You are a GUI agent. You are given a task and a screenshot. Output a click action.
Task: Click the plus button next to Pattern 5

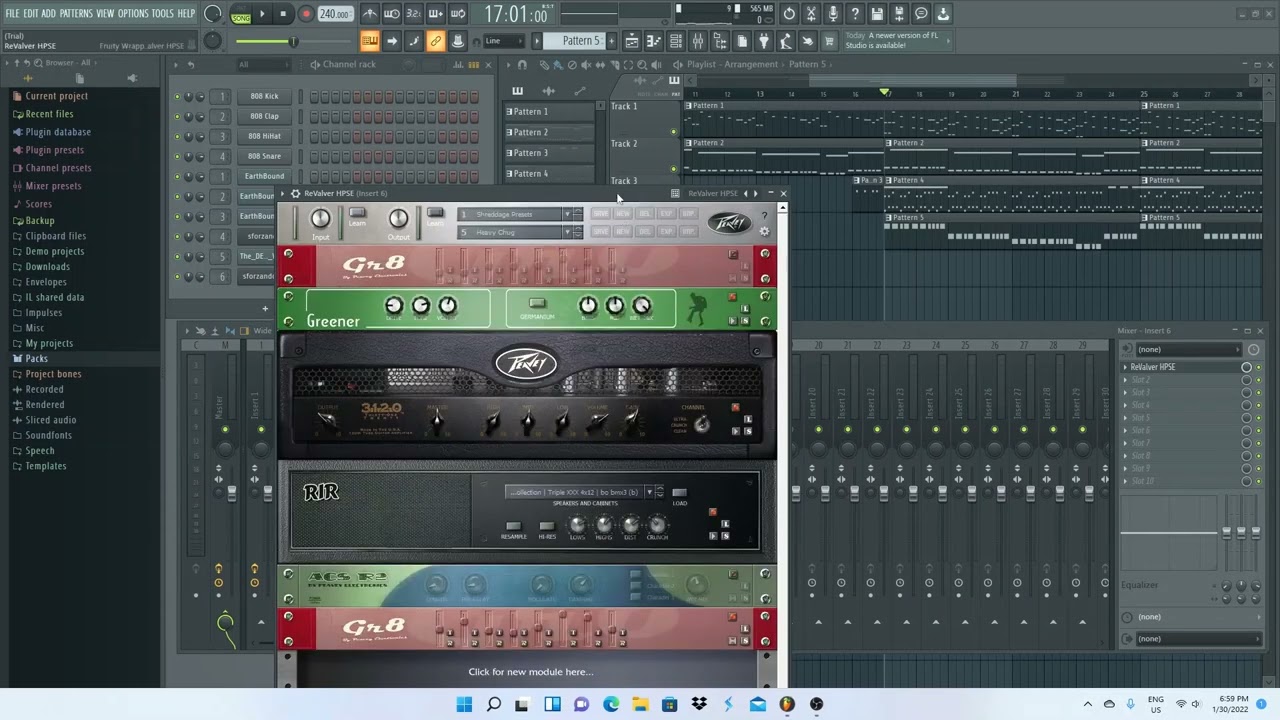pyautogui.click(x=610, y=41)
